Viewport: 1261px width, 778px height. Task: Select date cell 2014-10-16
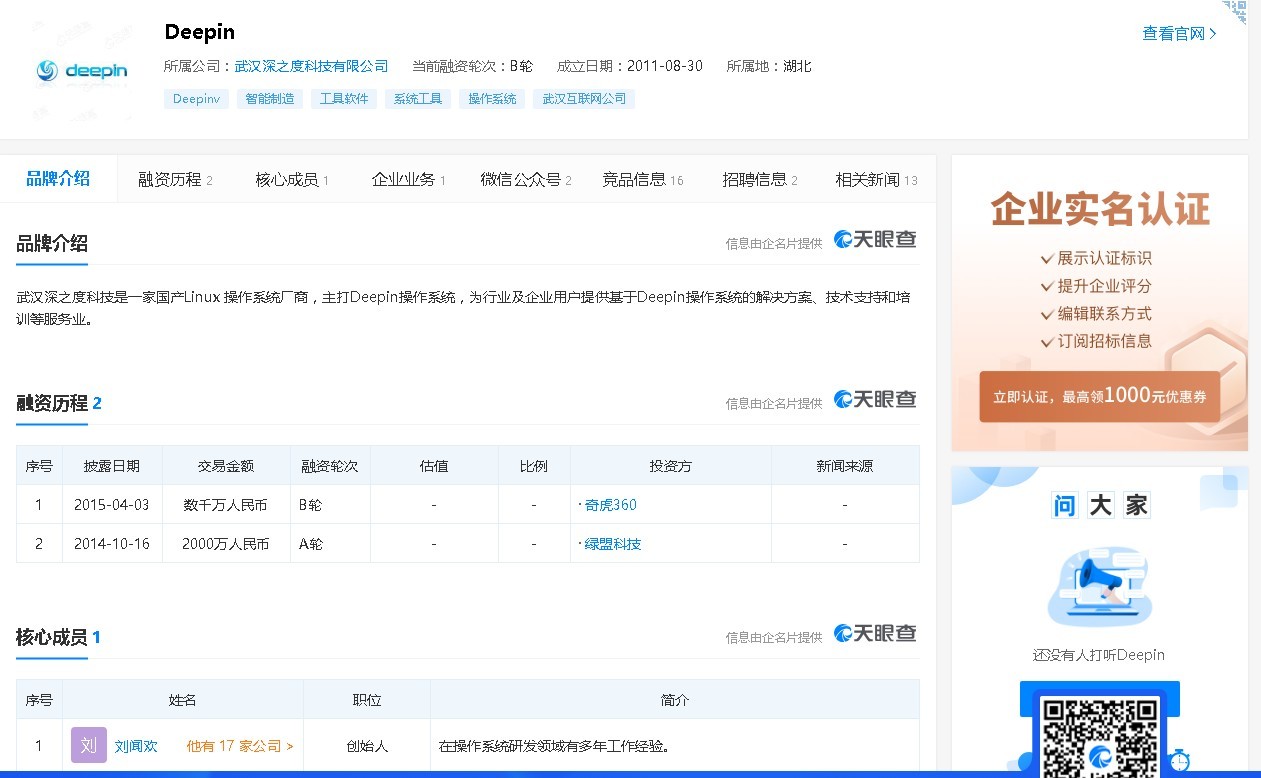(x=112, y=544)
